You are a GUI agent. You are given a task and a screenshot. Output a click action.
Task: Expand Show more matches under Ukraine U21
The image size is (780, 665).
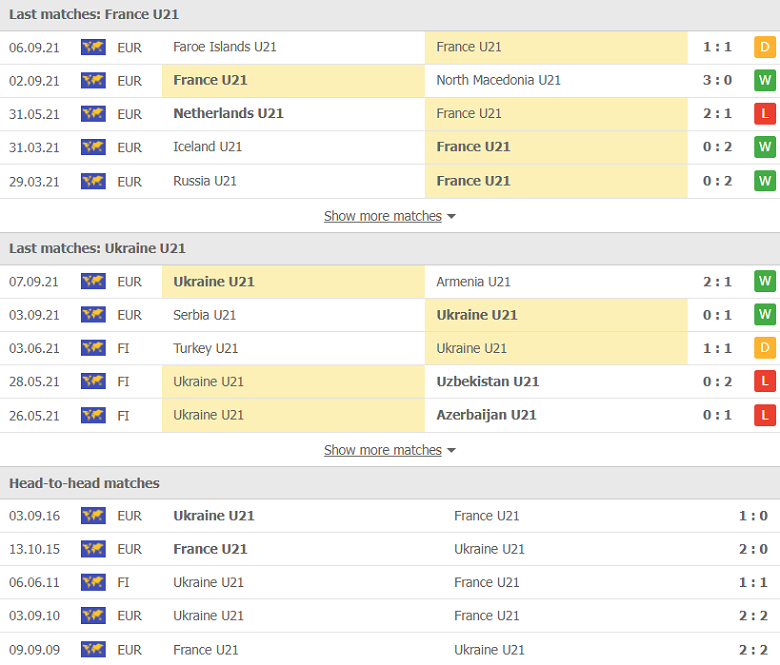382,450
